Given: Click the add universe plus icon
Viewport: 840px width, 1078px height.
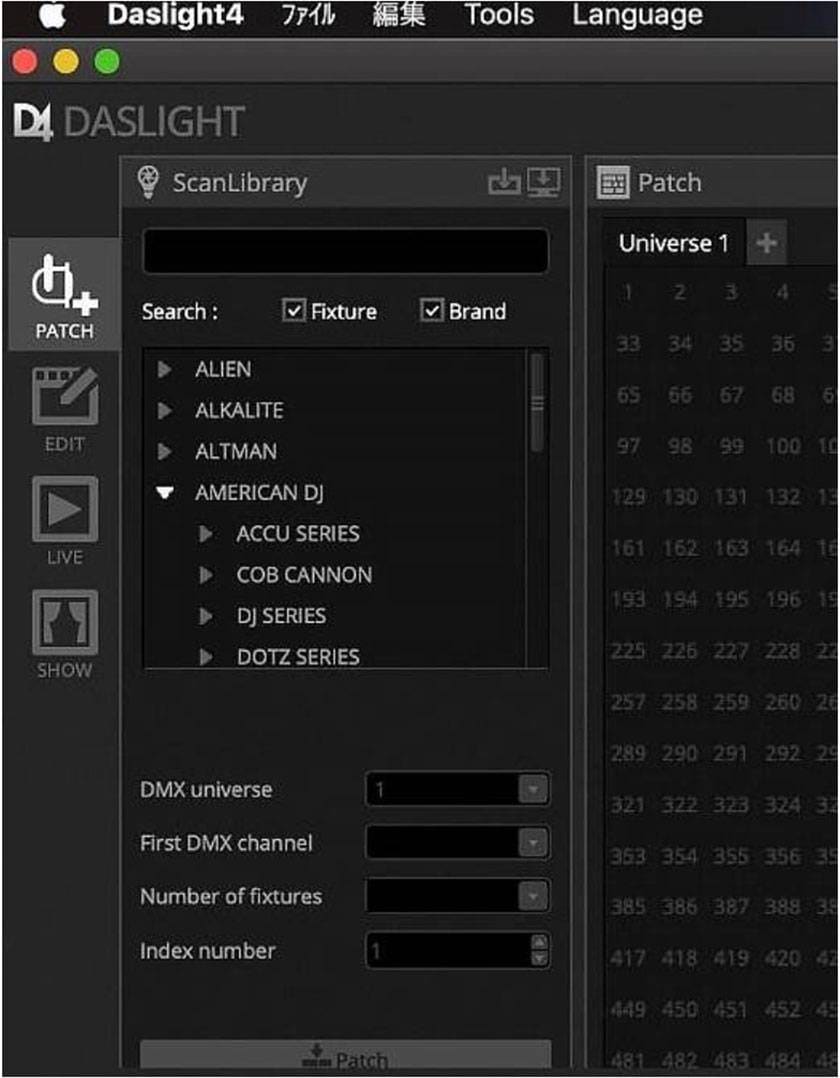Looking at the screenshot, I should coord(766,243).
